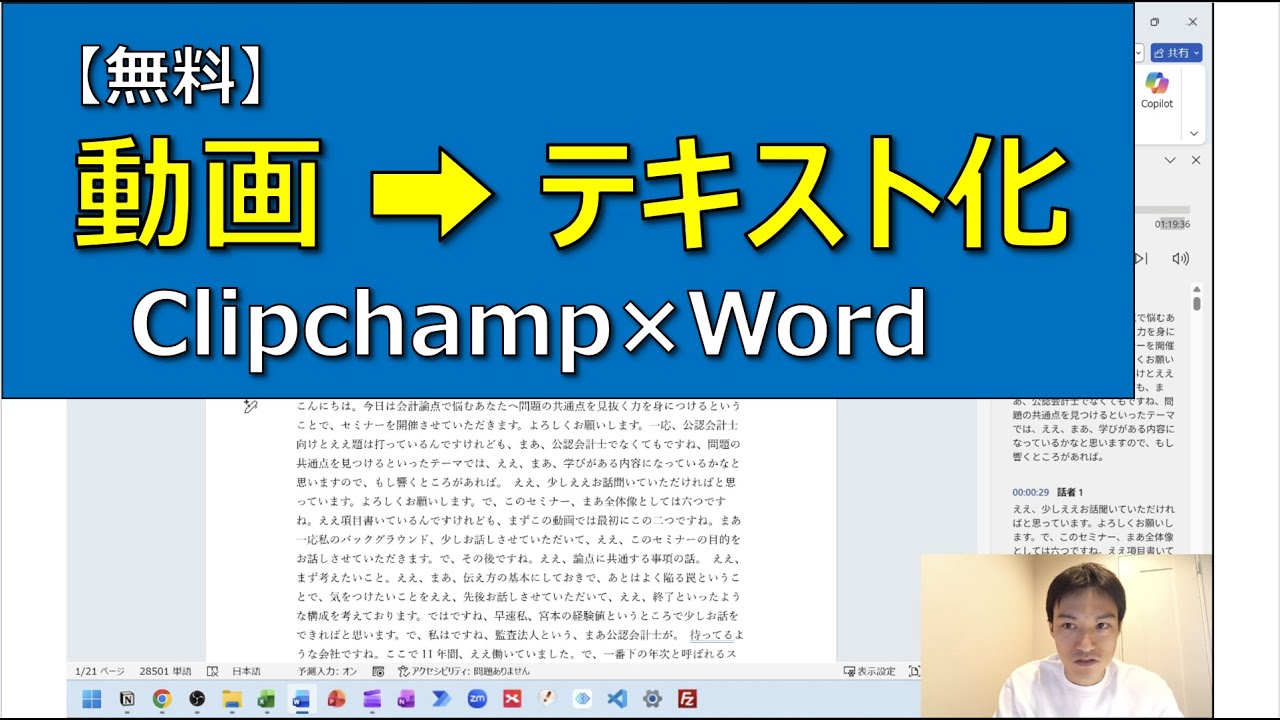The height and width of the screenshot is (720, 1280).
Task: Open OneNote from the taskbar
Action: pyautogui.click(x=406, y=699)
